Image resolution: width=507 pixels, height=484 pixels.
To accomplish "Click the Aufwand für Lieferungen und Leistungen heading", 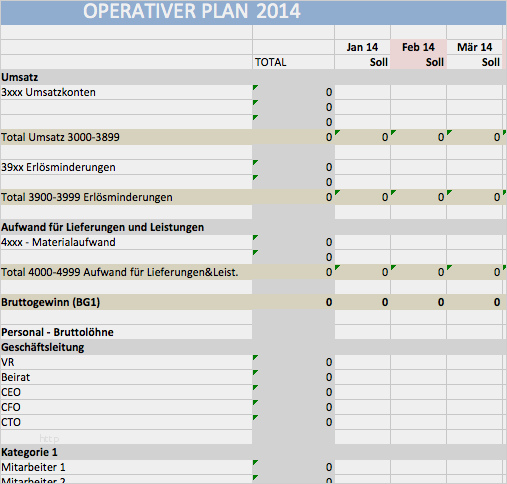I will [x=102, y=227].
